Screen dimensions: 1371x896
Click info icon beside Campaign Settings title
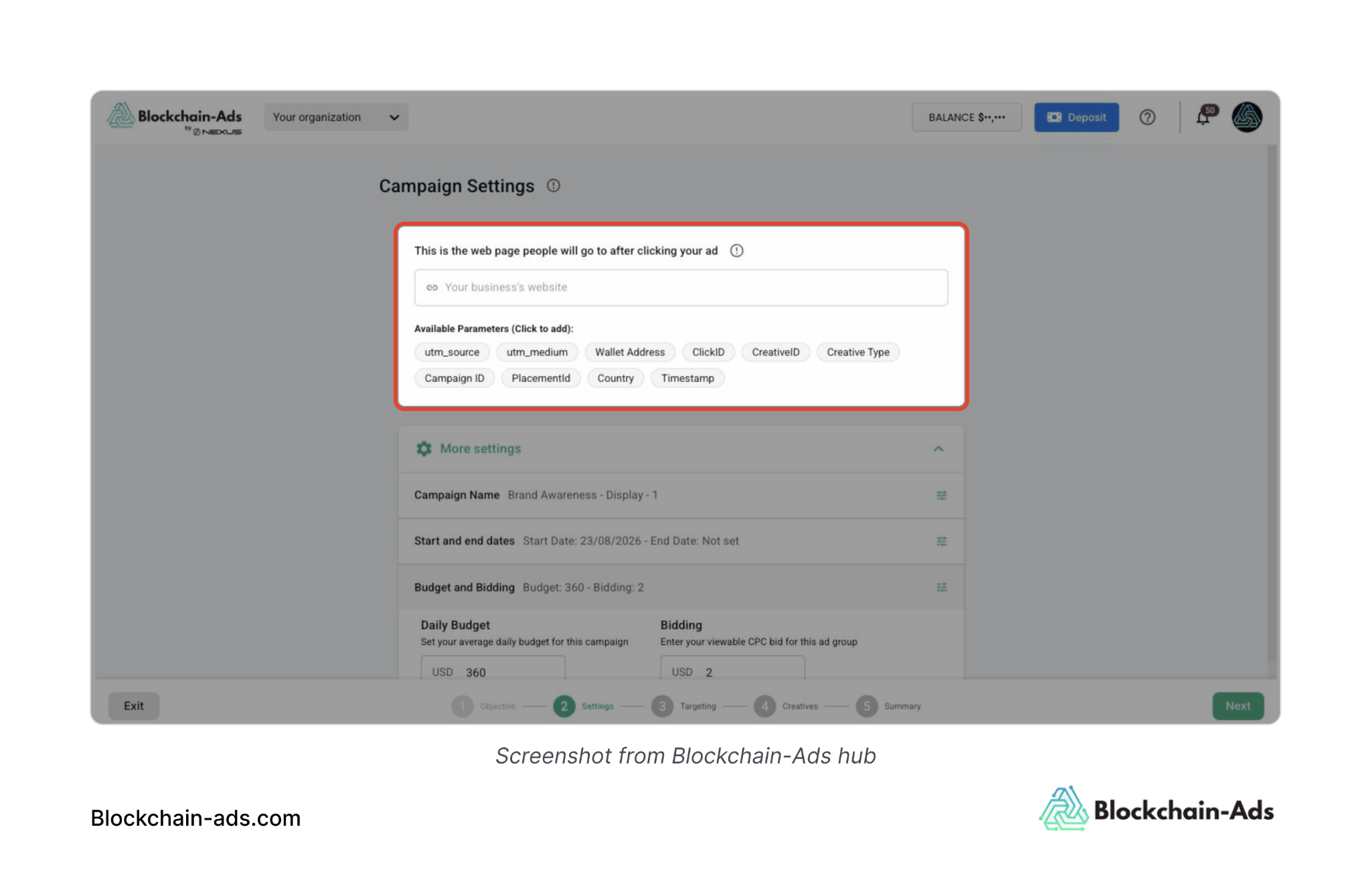pos(554,185)
